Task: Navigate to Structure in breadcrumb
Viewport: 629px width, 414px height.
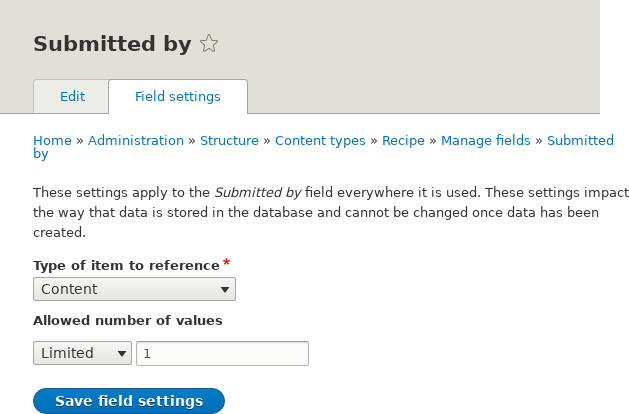Action: click(x=229, y=141)
